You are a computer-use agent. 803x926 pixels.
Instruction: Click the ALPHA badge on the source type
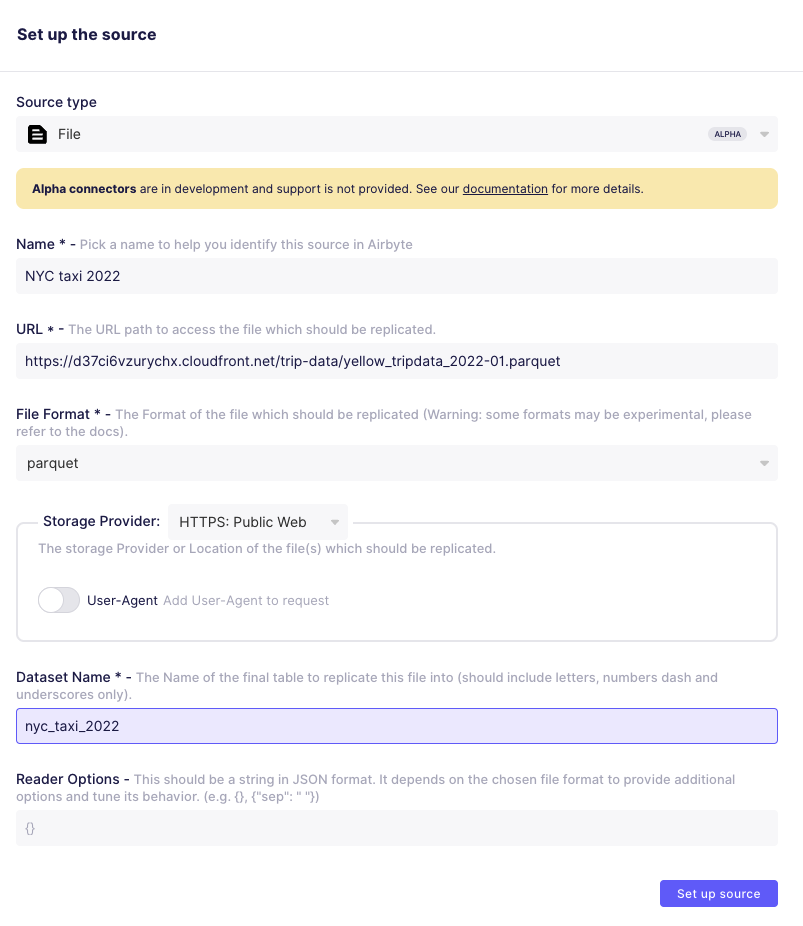click(727, 133)
